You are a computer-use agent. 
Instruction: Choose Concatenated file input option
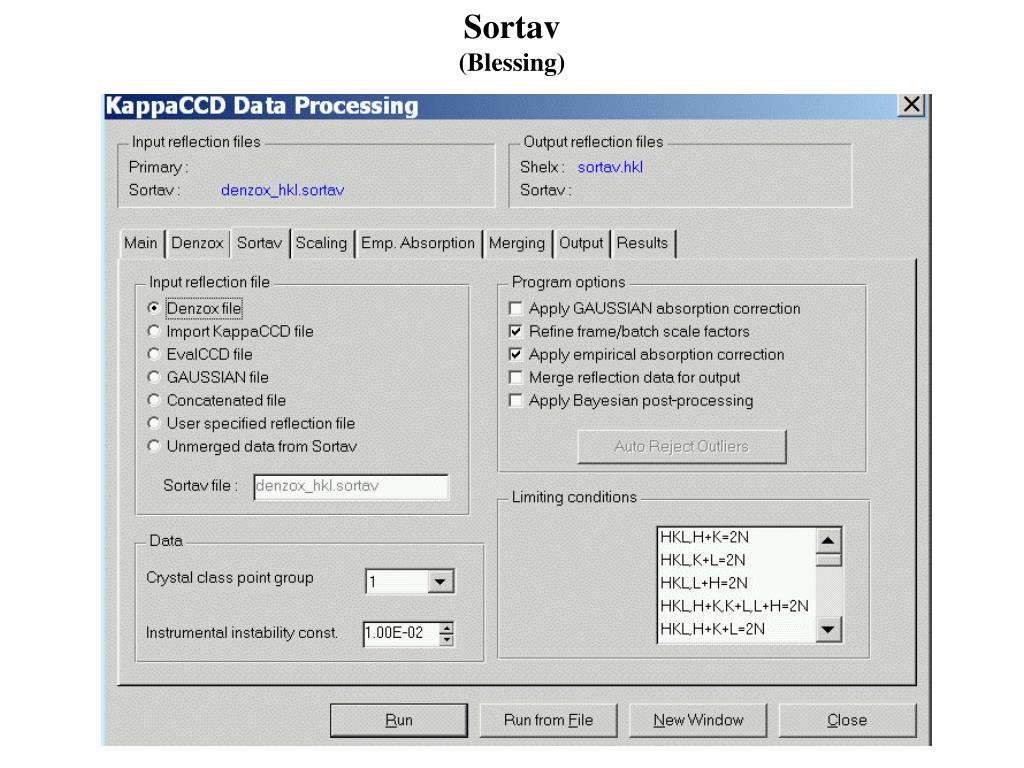click(154, 400)
